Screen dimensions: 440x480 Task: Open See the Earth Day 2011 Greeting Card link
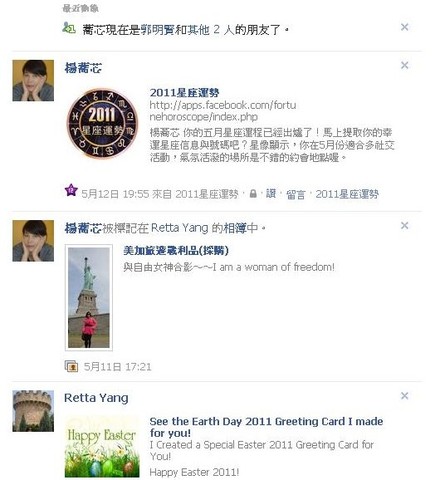(x=266, y=427)
